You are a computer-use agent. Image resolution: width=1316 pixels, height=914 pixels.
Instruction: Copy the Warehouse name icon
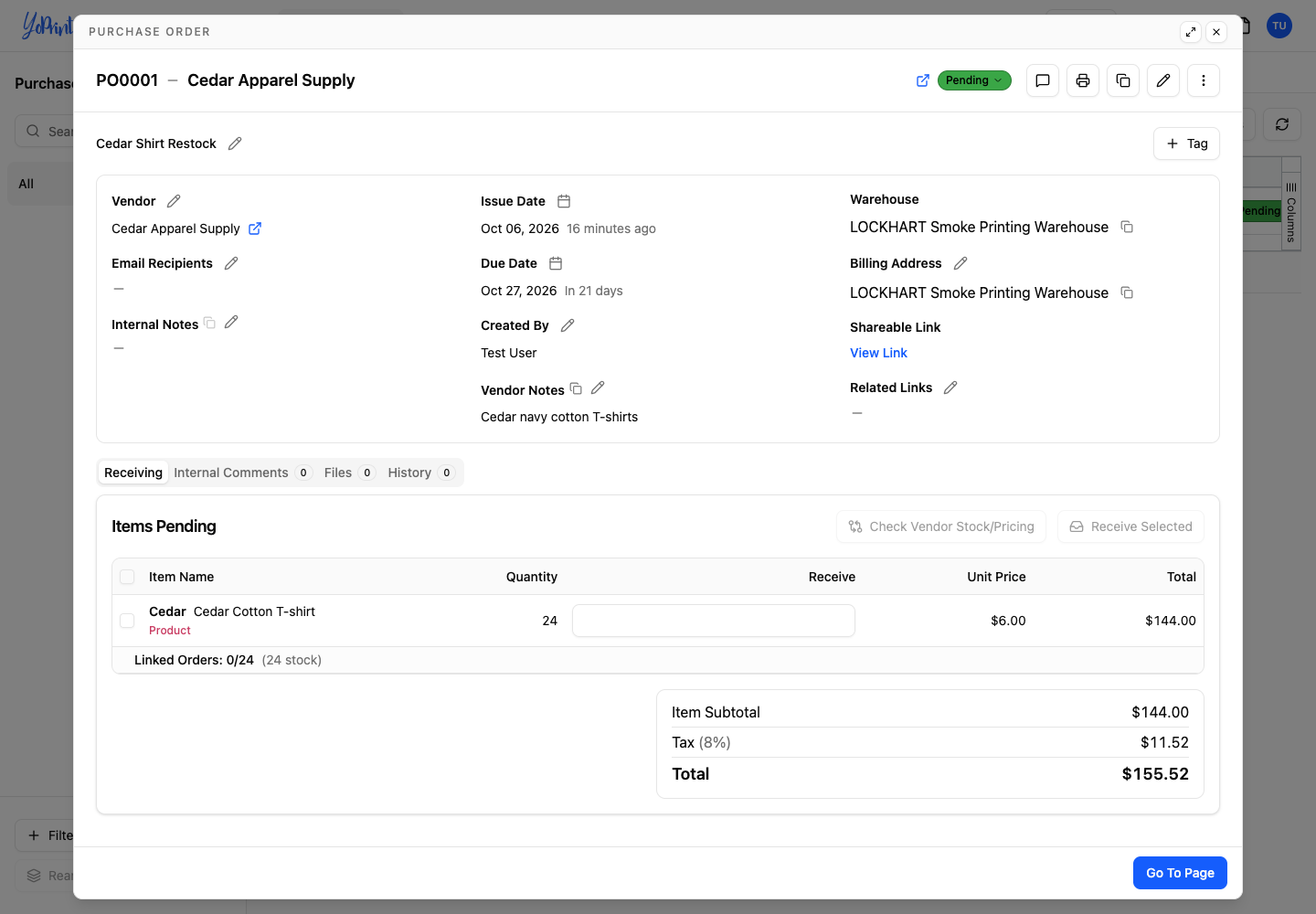(x=1127, y=227)
